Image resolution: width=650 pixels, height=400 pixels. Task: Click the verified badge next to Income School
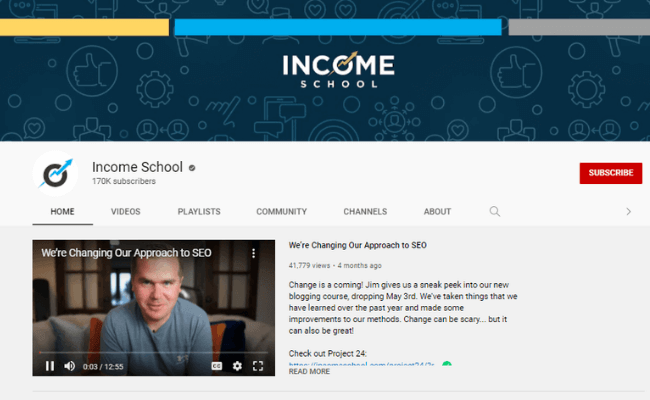coord(192,168)
